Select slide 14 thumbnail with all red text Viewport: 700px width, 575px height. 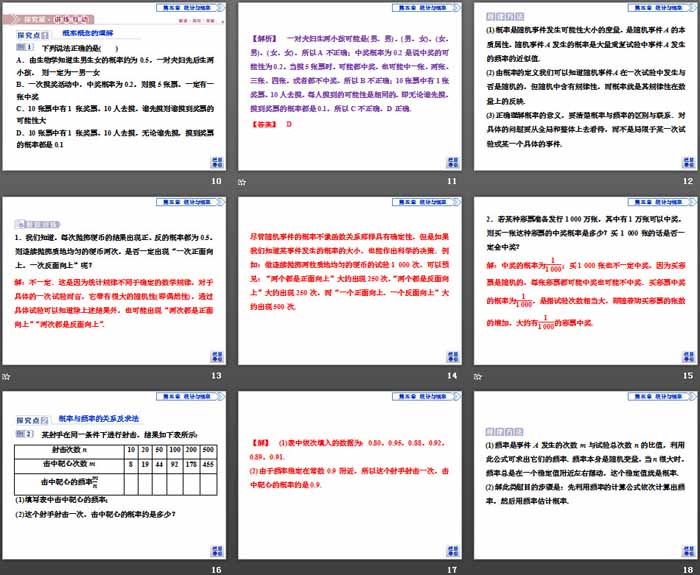pos(350,281)
